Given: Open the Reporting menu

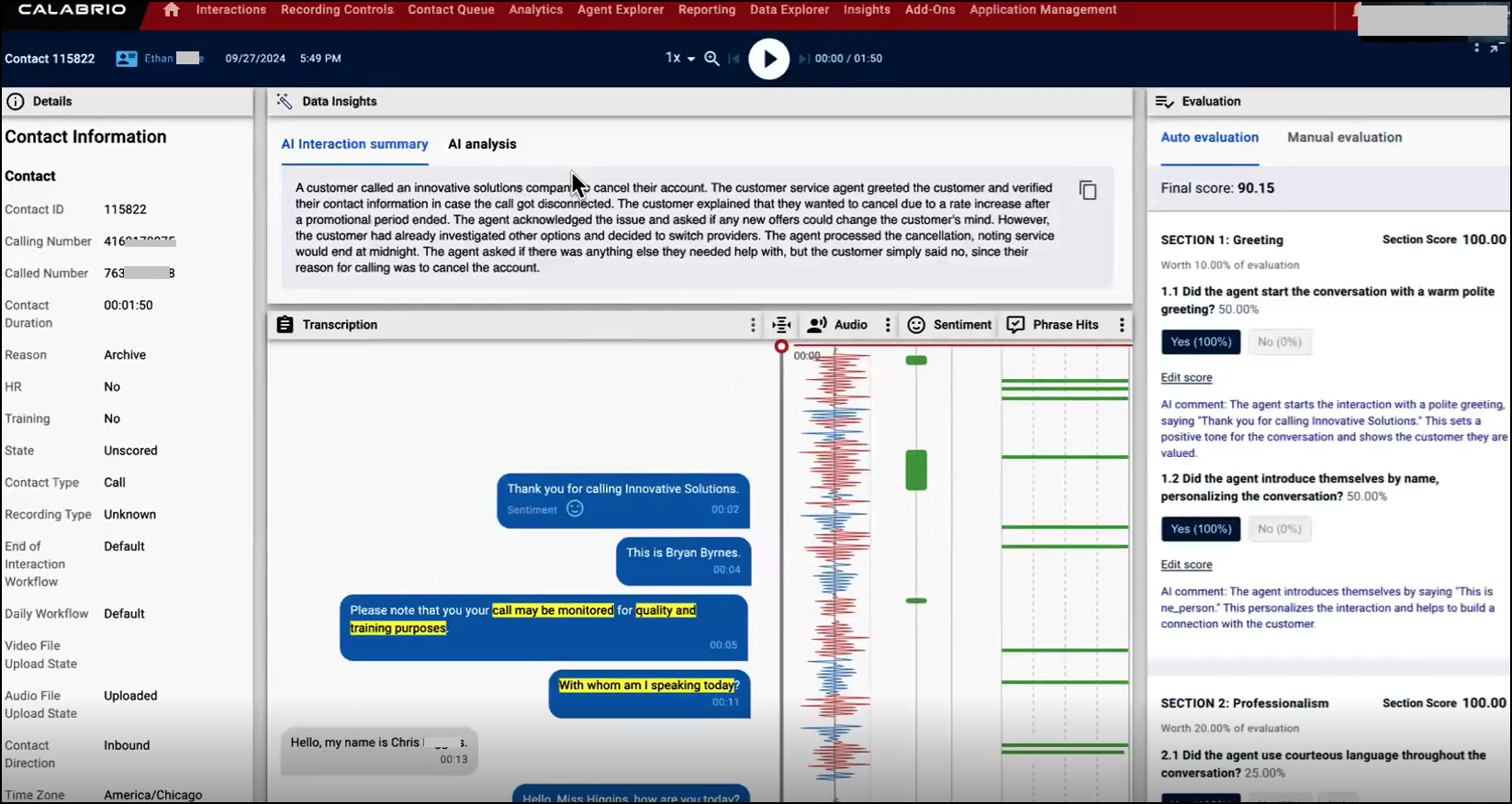Looking at the screenshot, I should (x=707, y=10).
